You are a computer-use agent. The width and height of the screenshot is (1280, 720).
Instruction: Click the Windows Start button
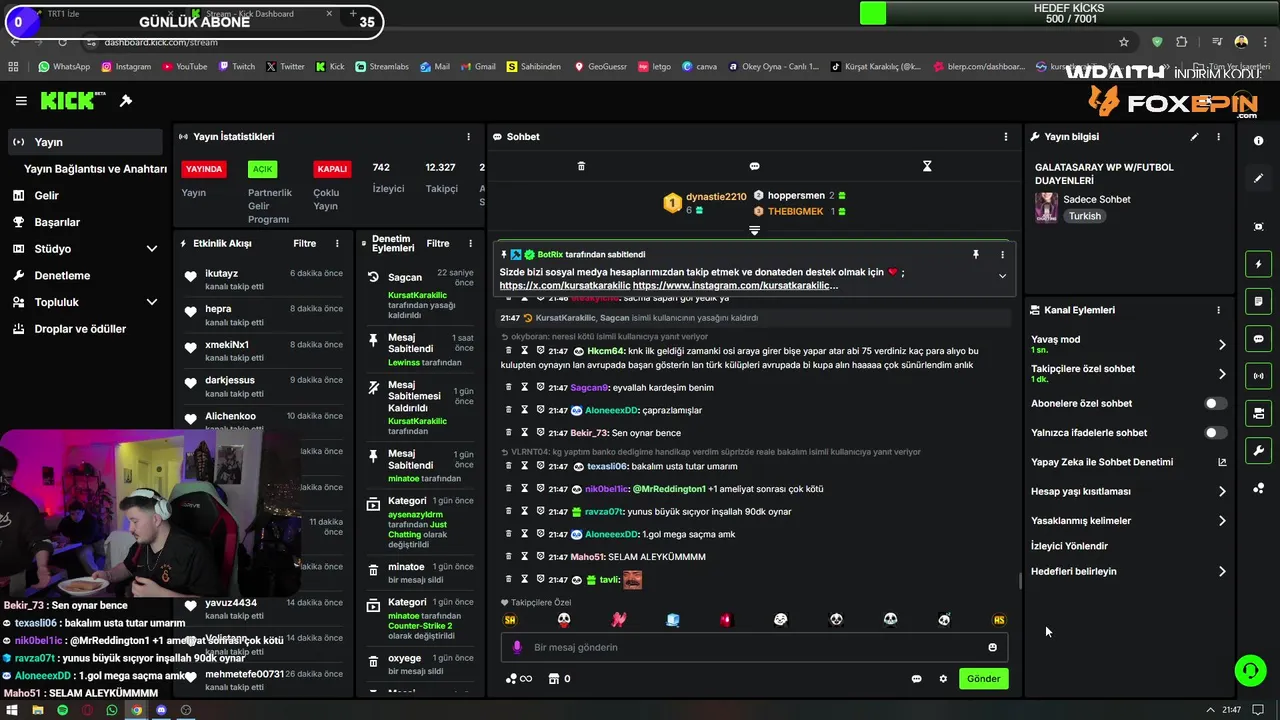click(12, 710)
